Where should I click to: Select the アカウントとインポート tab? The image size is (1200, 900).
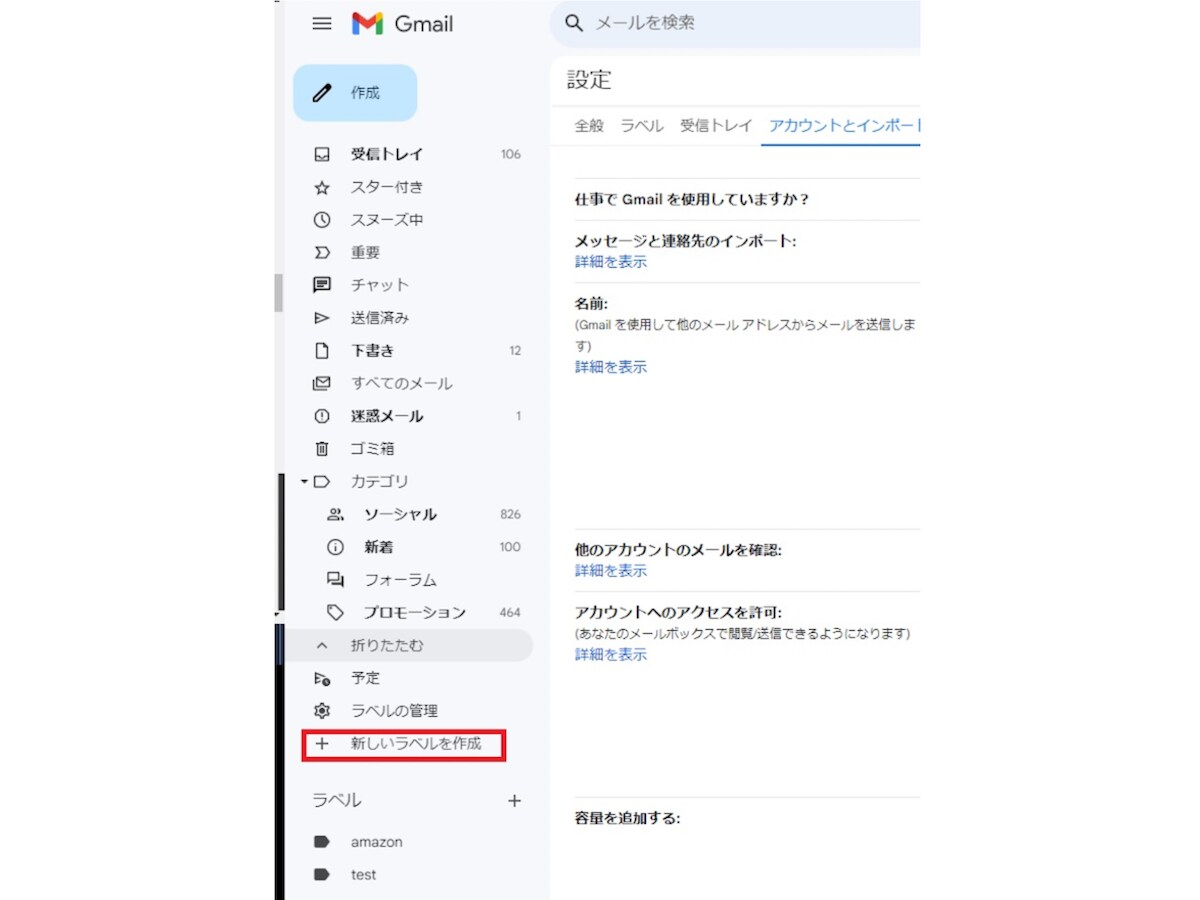[x=843, y=126]
